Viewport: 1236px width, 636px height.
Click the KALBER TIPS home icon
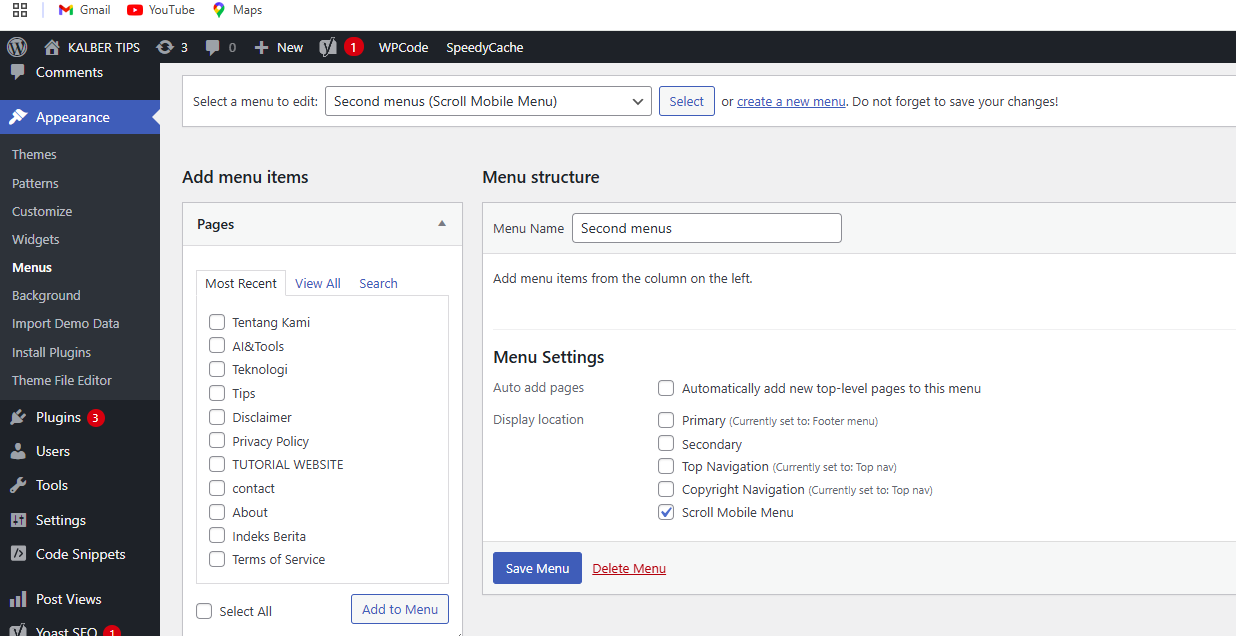click(53, 47)
